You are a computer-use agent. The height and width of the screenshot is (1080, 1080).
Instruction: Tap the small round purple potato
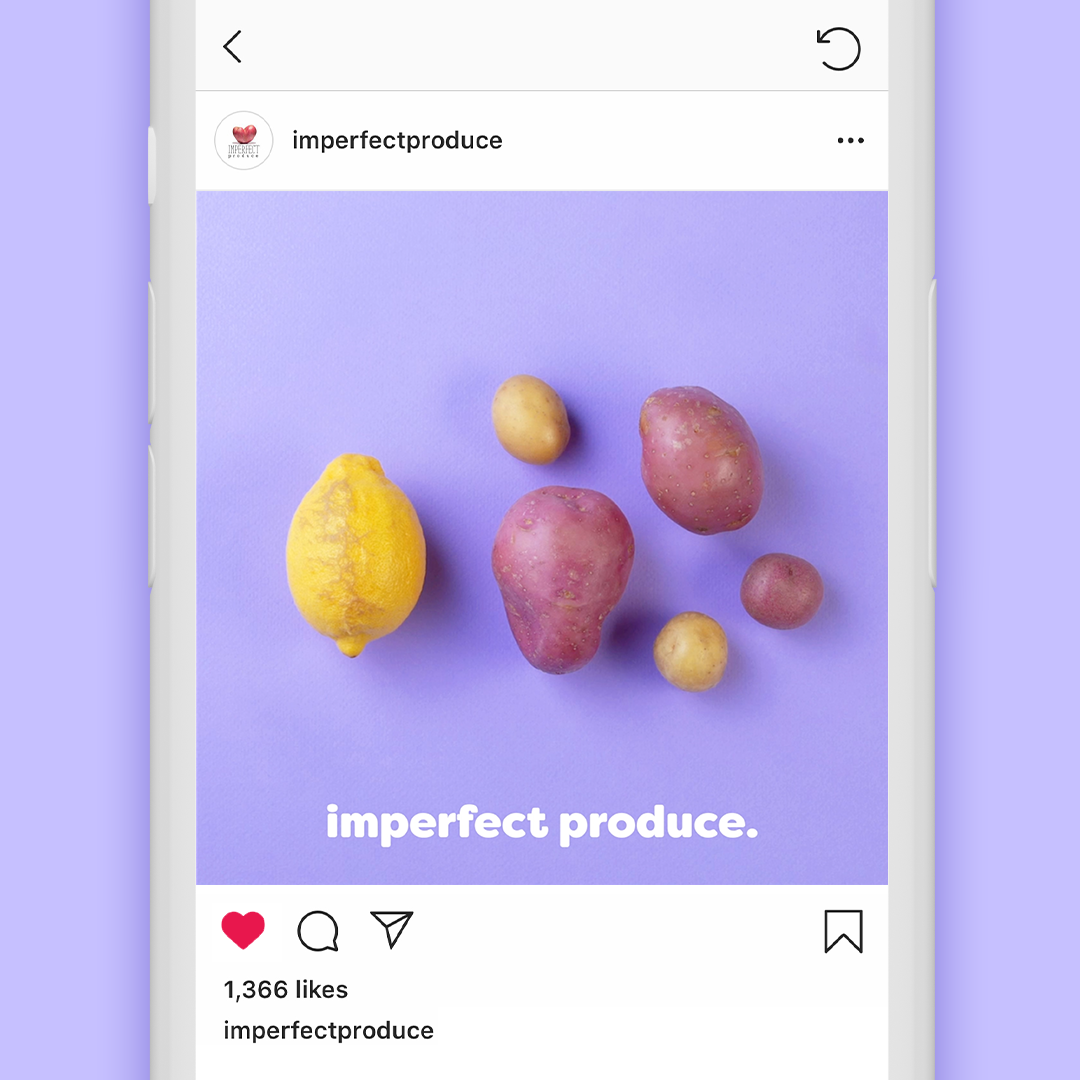pos(782,591)
